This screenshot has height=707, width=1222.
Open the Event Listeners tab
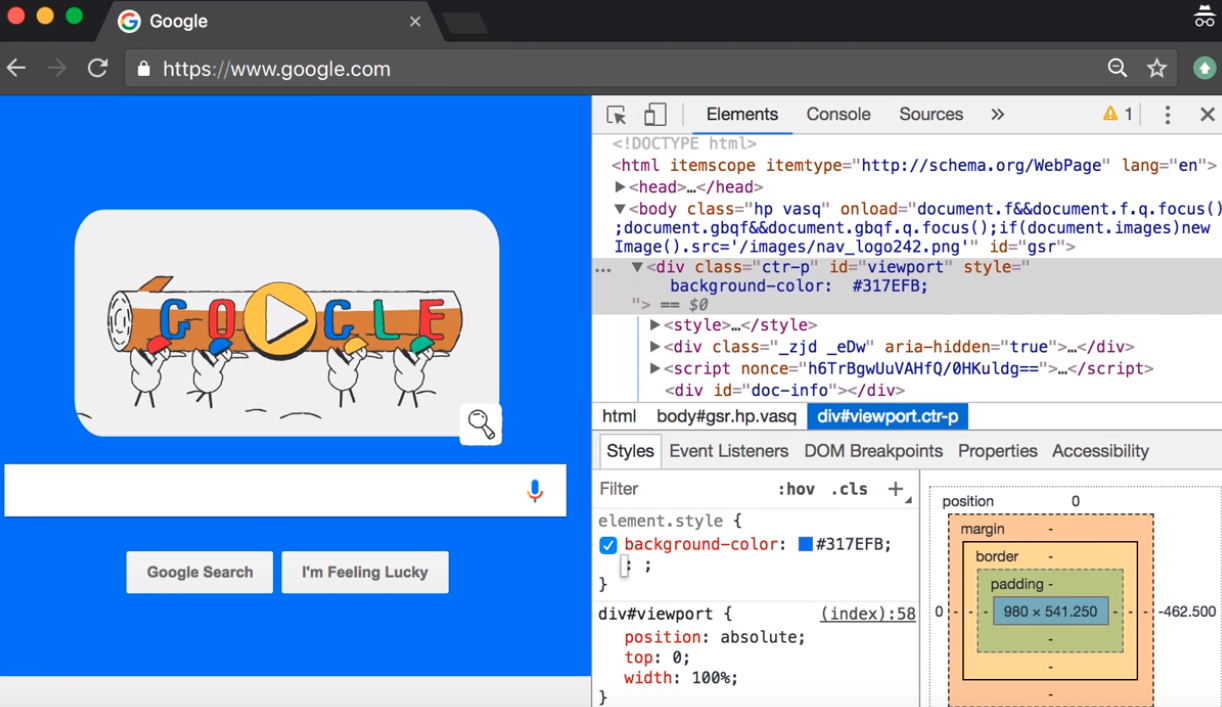coord(729,451)
